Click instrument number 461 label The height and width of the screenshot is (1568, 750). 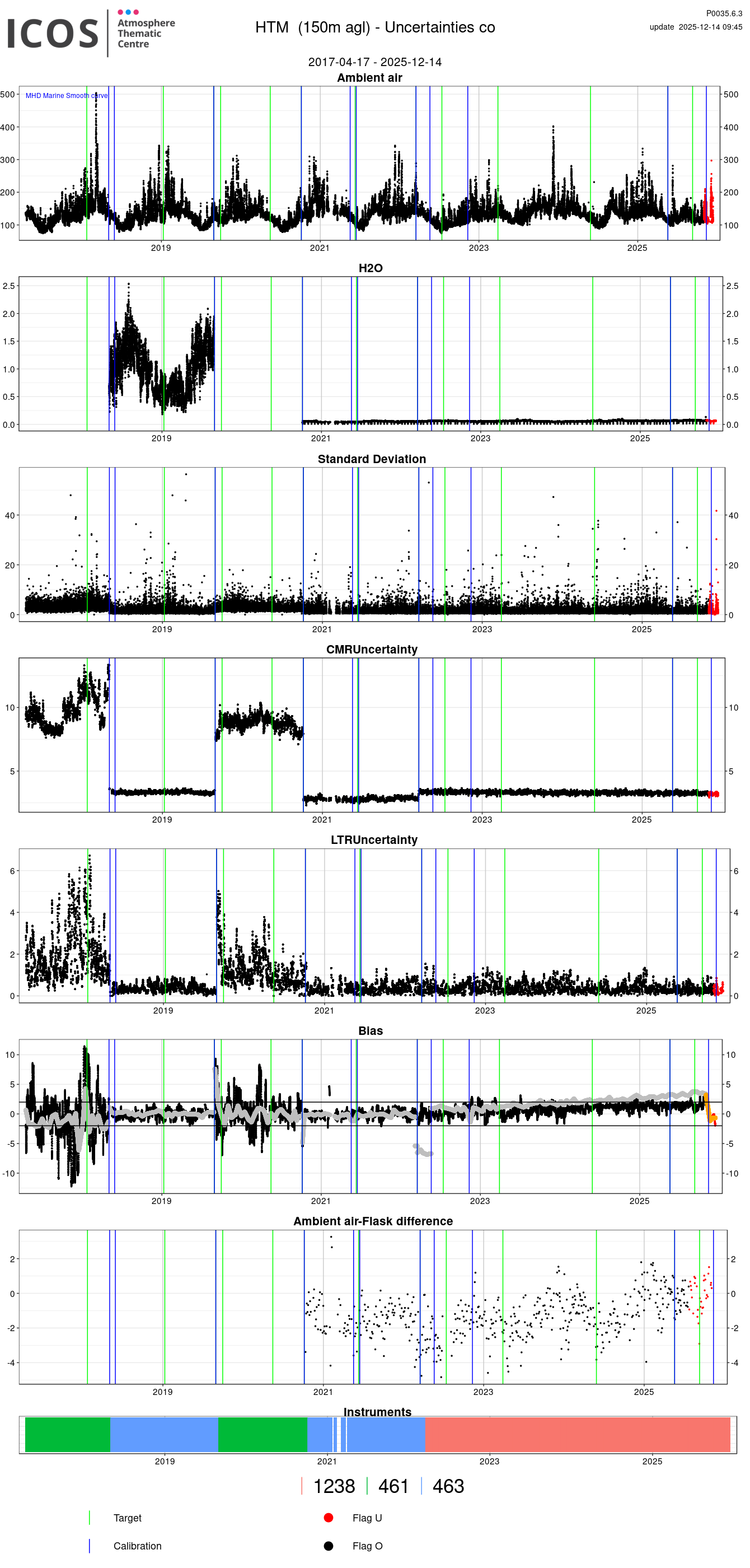pyautogui.click(x=393, y=1486)
